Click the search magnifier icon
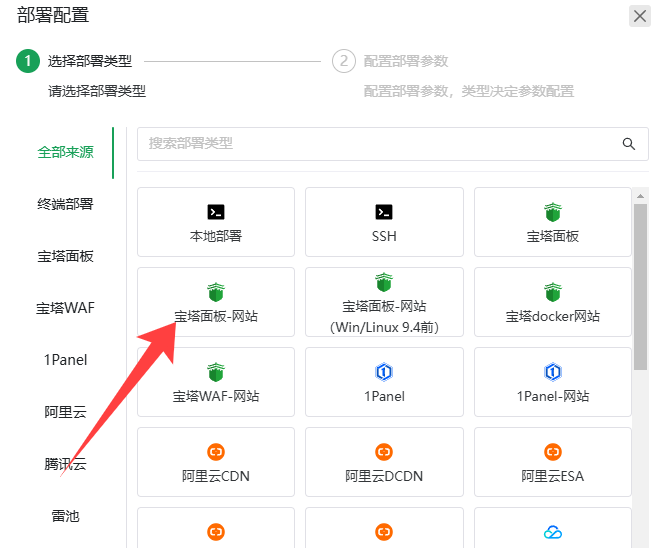This screenshot has height=548, width=657. pyautogui.click(x=629, y=143)
